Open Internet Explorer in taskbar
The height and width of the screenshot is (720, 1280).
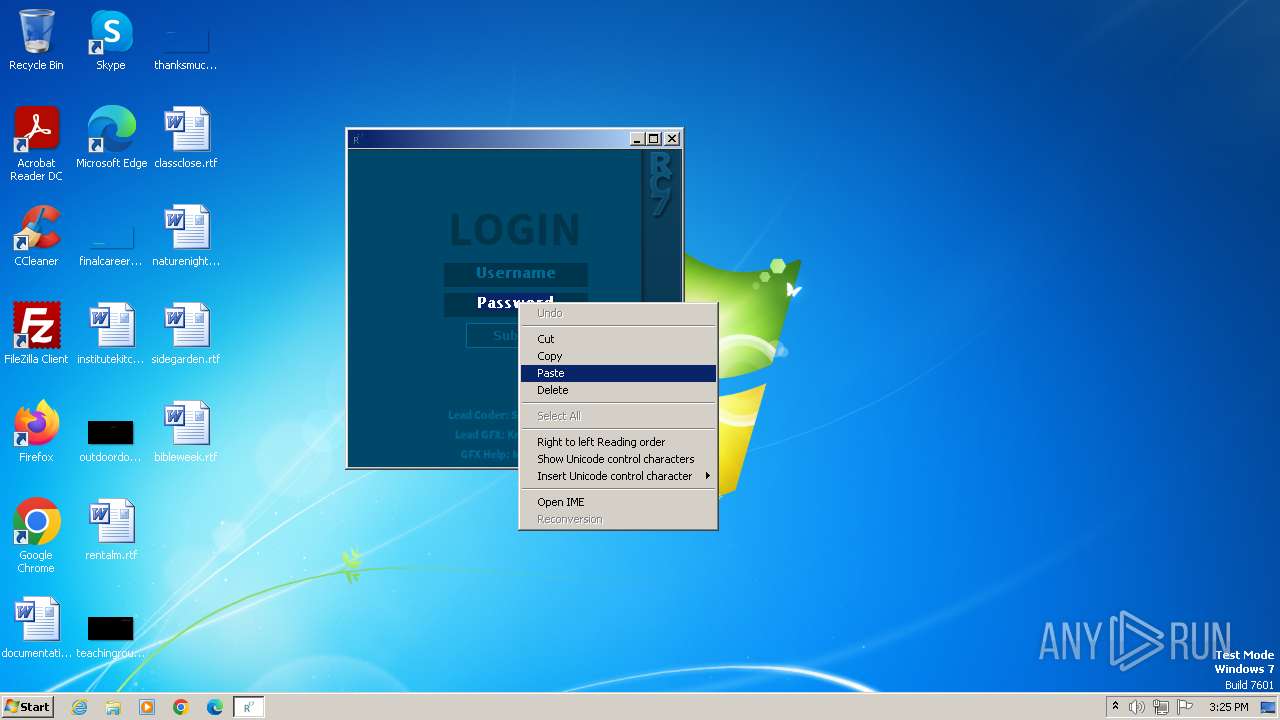click(79, 707)
